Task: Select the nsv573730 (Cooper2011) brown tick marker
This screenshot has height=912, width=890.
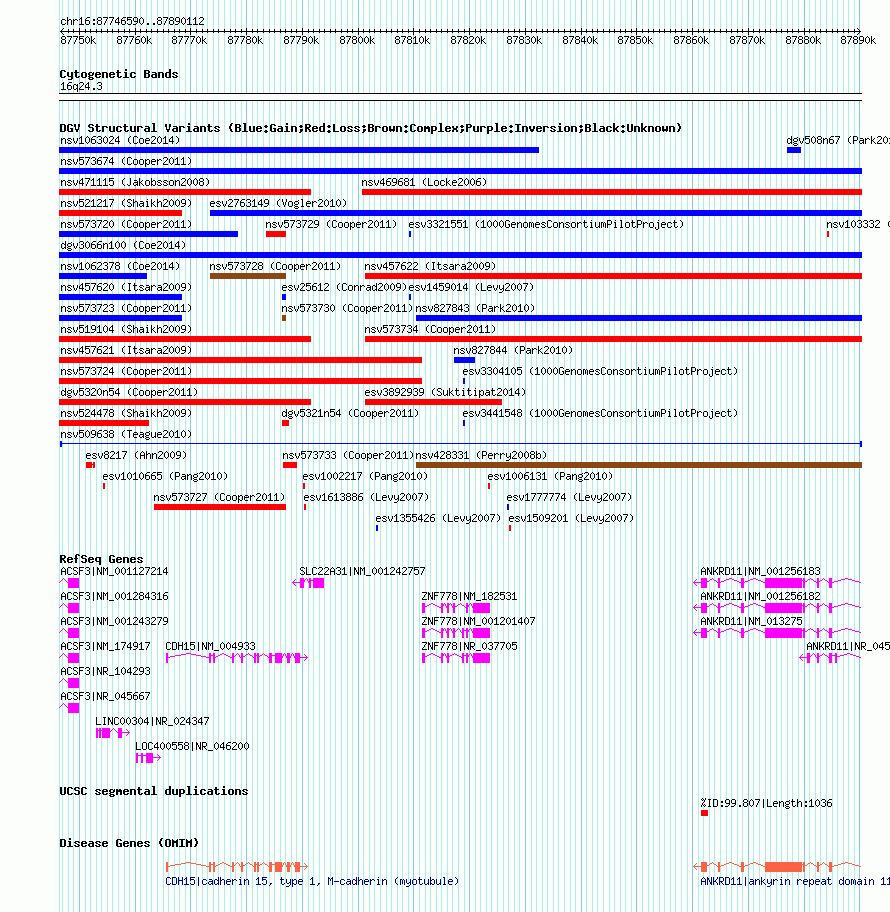Action: pyautogui.click(x=284, y=318)
